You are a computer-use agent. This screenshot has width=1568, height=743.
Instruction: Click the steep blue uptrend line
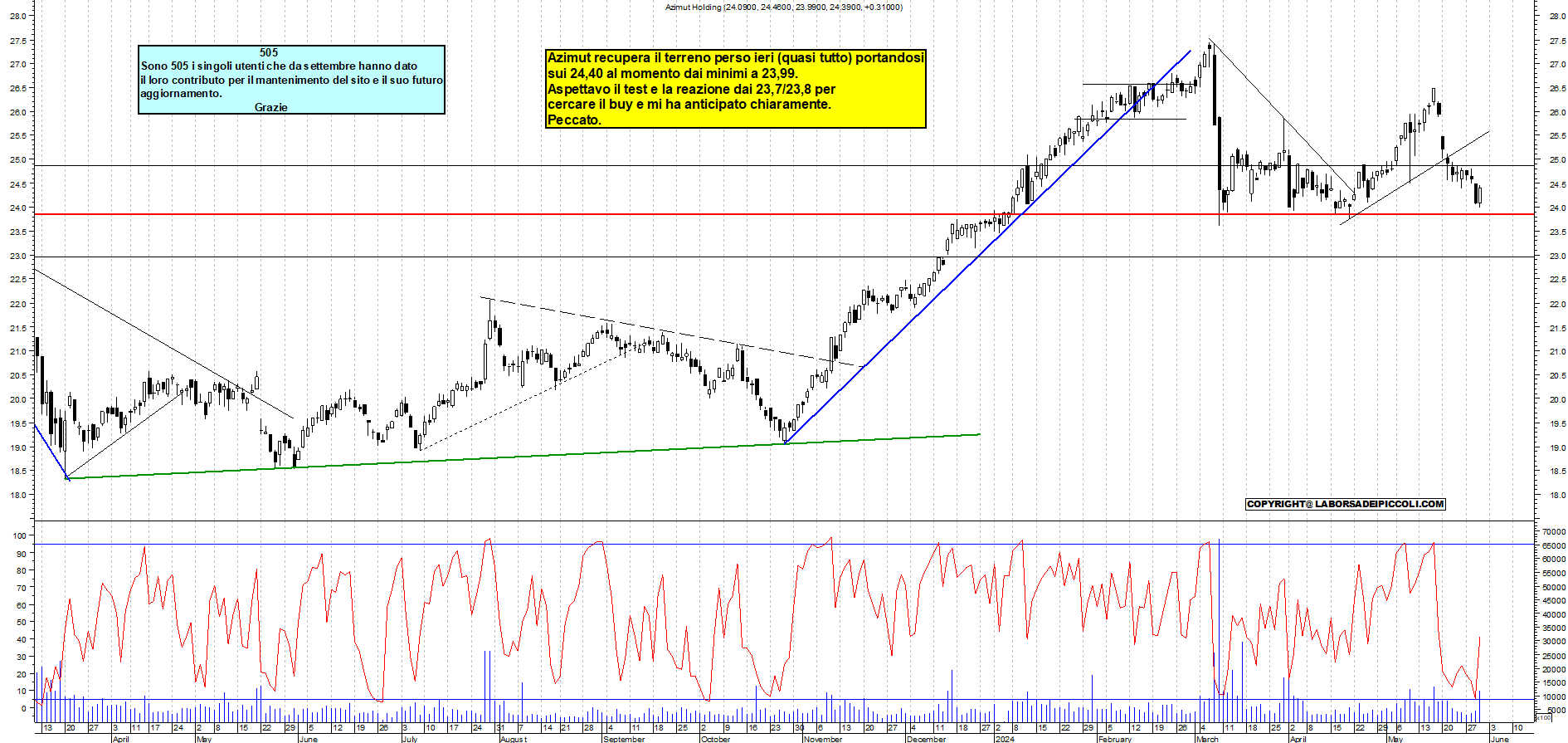tap(987, 247)
